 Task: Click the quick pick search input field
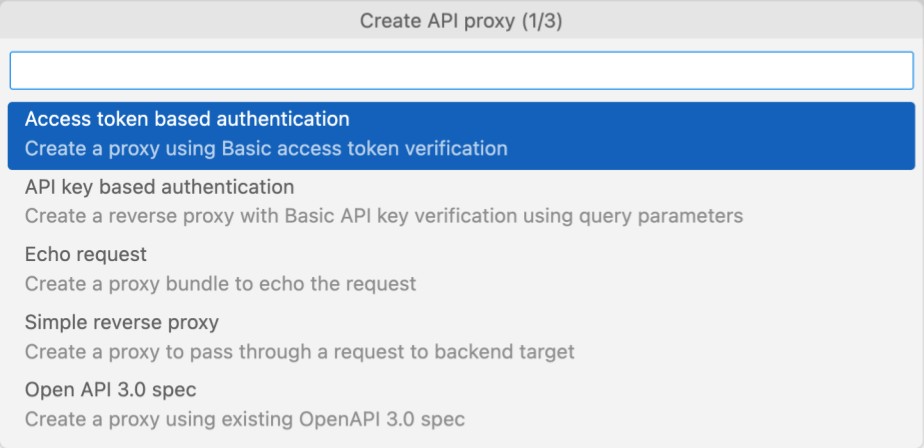click(461, 70)
